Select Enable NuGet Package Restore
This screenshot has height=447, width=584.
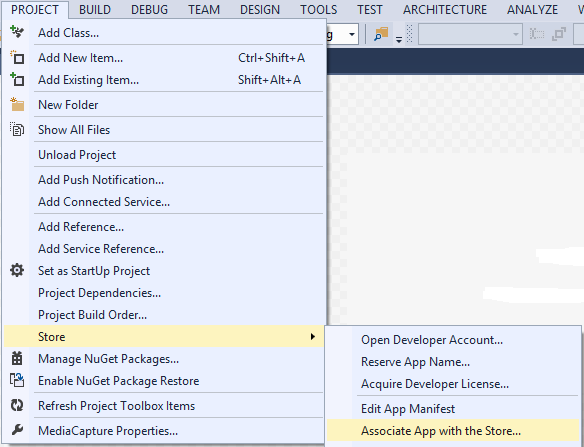coord(164,380)
